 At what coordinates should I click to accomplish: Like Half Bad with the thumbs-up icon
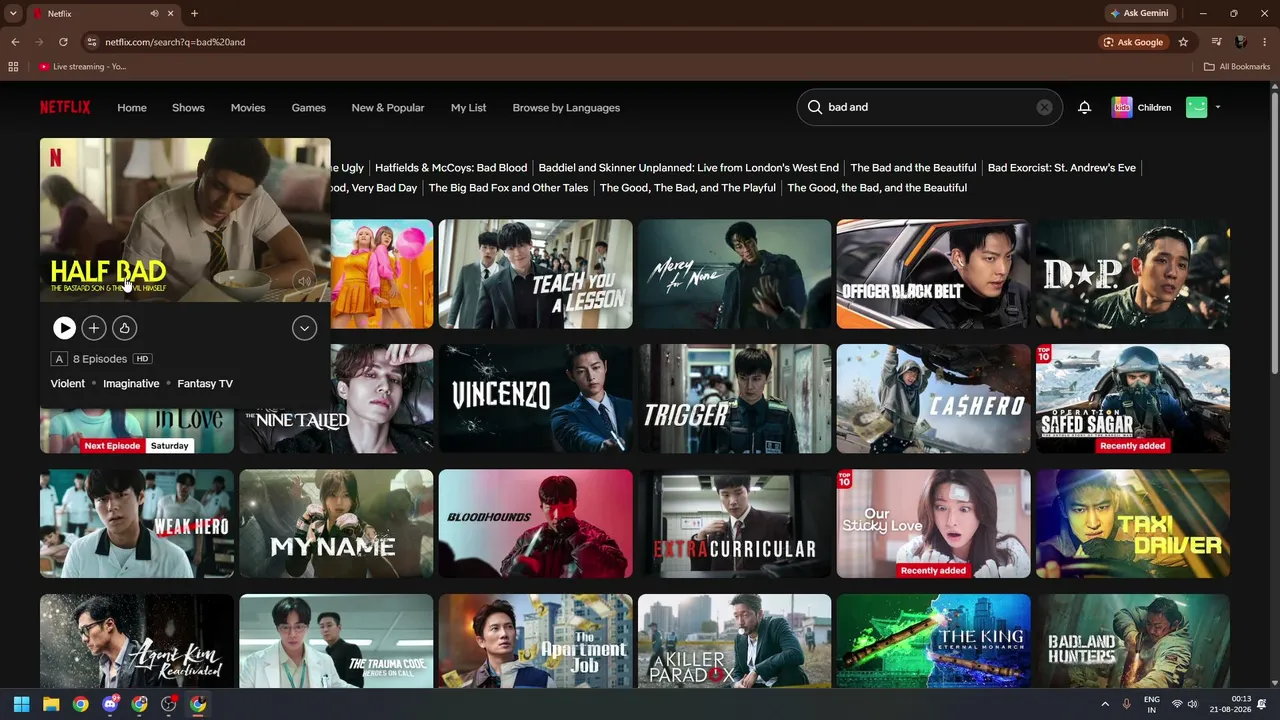pos(124,327)
